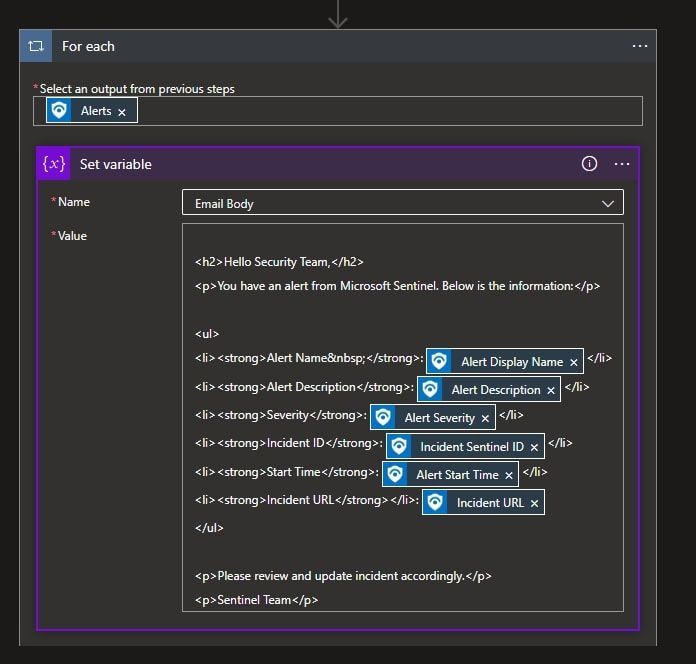Click the Set variable curly-brace icon
Viewport: 696px width, 664px height.
(x=54, y=164)
